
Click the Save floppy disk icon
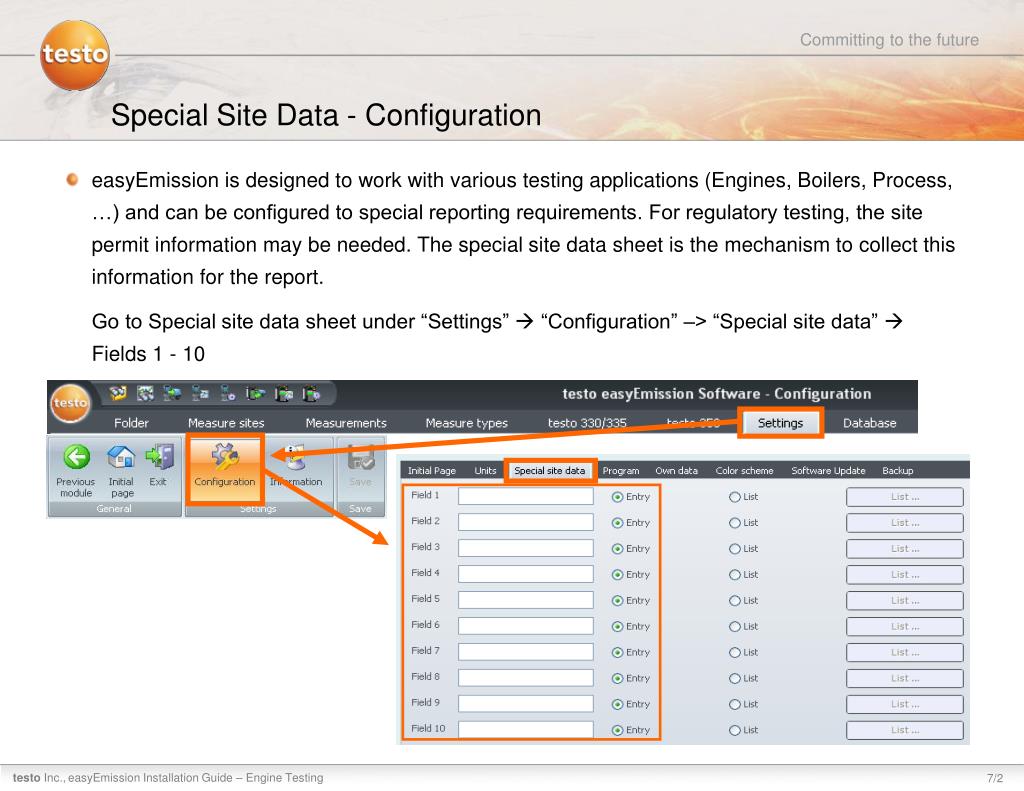(360, 457)
